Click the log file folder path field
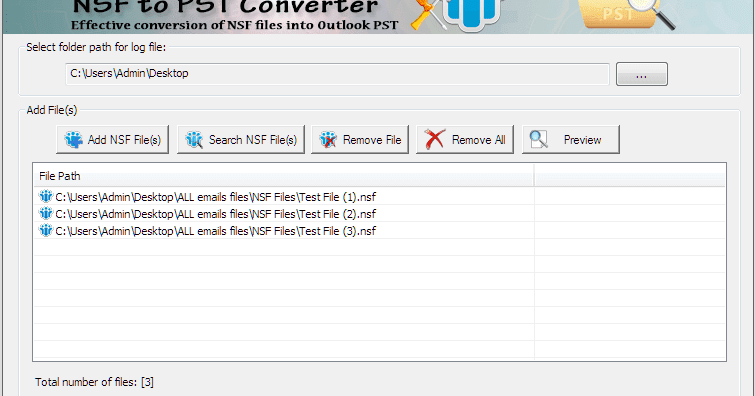 337,74
